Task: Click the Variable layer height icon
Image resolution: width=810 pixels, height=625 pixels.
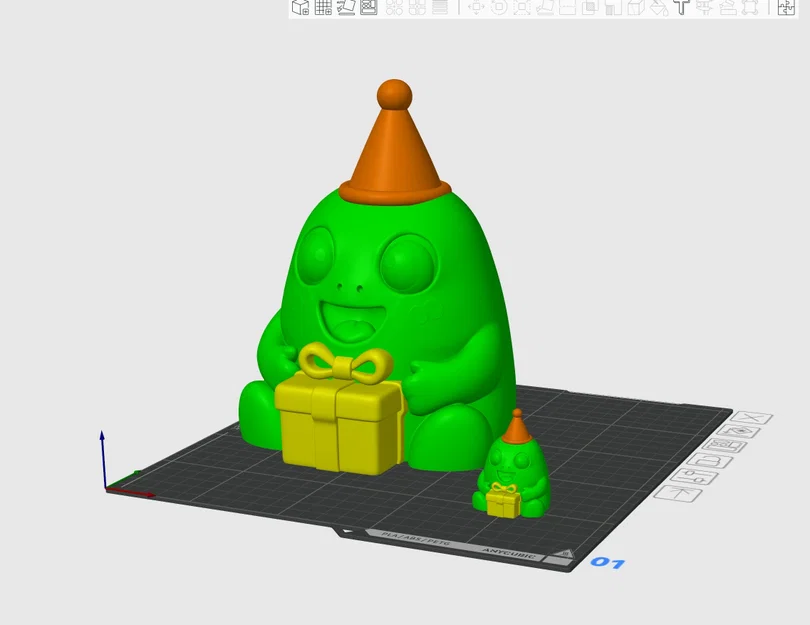Action: [x=440, y=7]
